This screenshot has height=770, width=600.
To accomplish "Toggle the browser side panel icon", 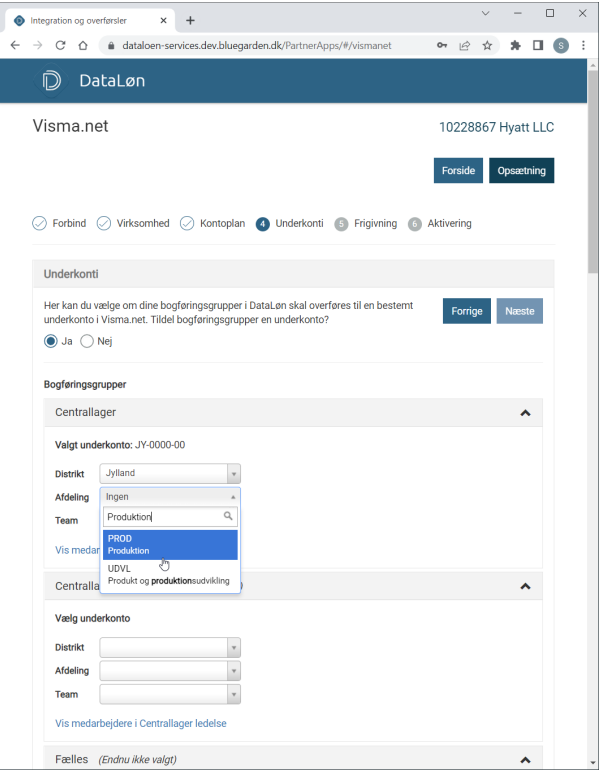I will tap(538, 46).
